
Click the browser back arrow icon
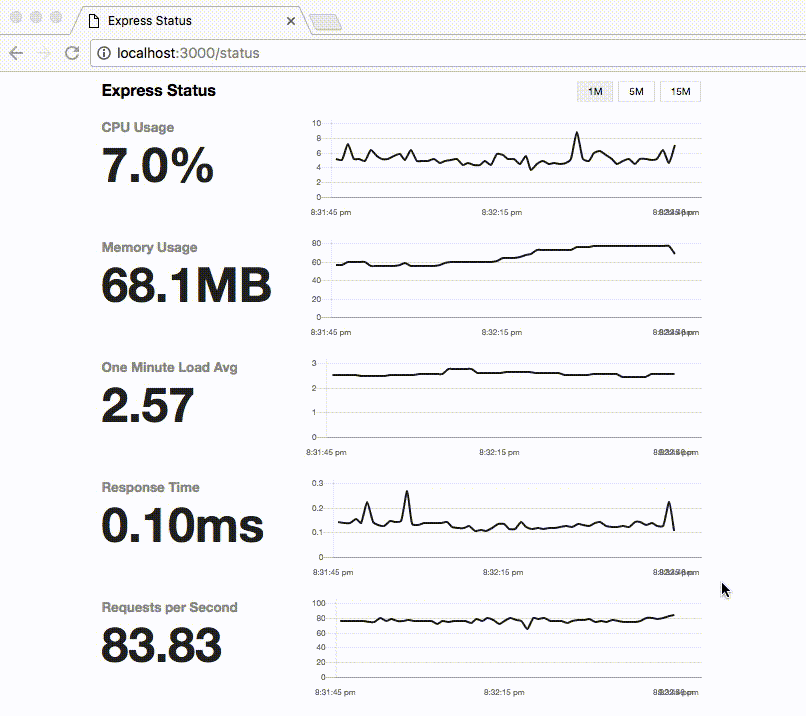16,53
